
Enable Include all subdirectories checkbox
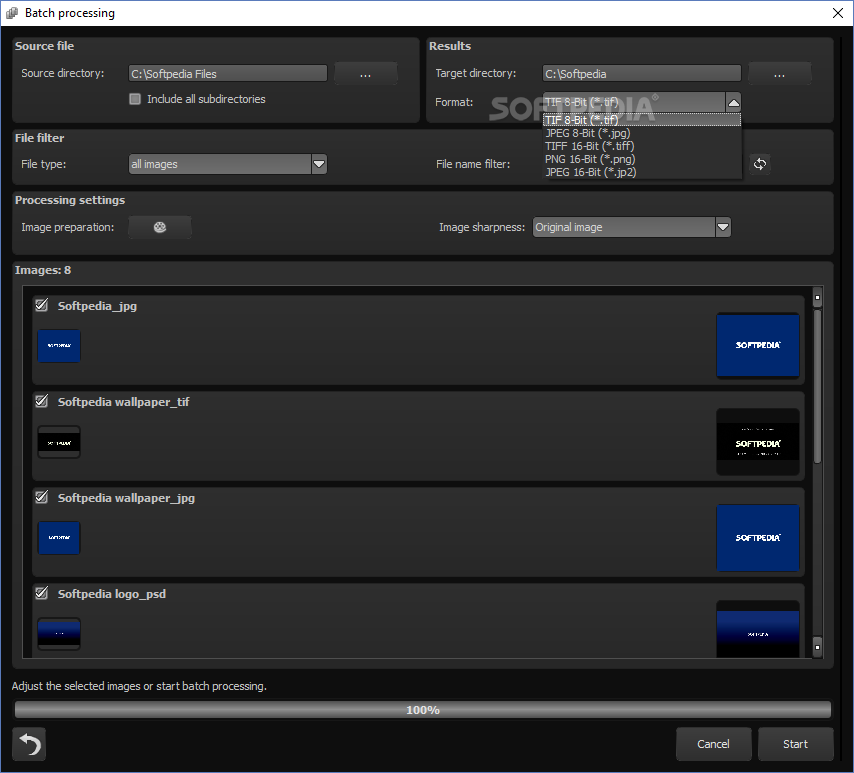(135, 99)
